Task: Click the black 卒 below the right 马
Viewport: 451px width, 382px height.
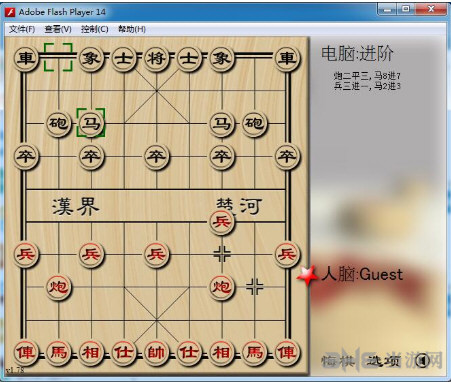Action: point(222,156)
